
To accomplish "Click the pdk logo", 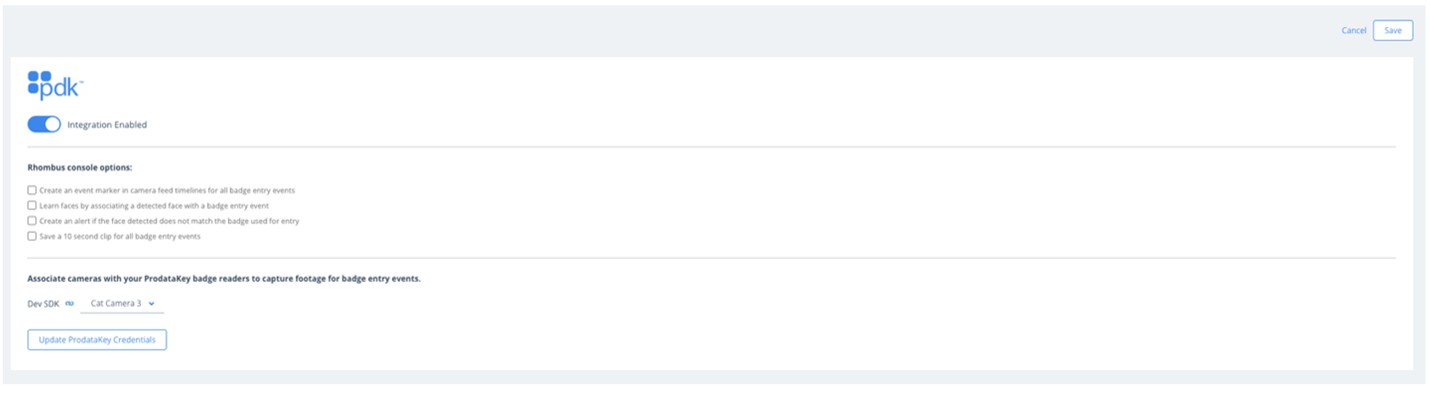I will coord(55,85).
